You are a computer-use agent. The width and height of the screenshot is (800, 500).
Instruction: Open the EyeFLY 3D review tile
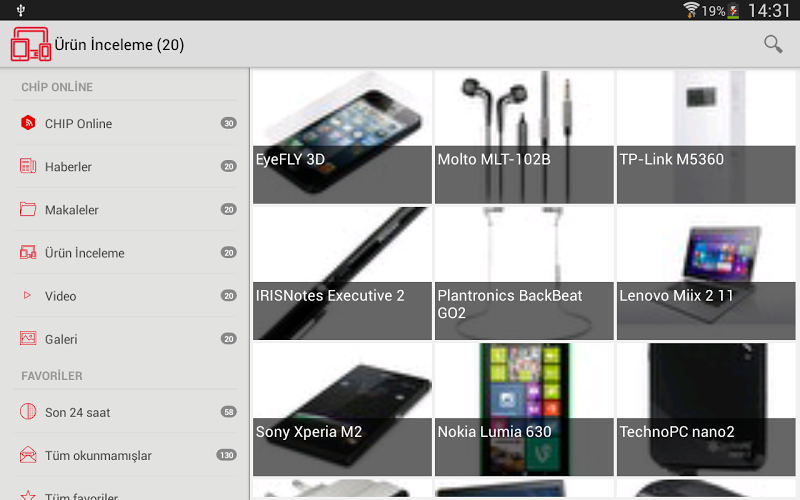pyautogui.click(x=342, y=137)
